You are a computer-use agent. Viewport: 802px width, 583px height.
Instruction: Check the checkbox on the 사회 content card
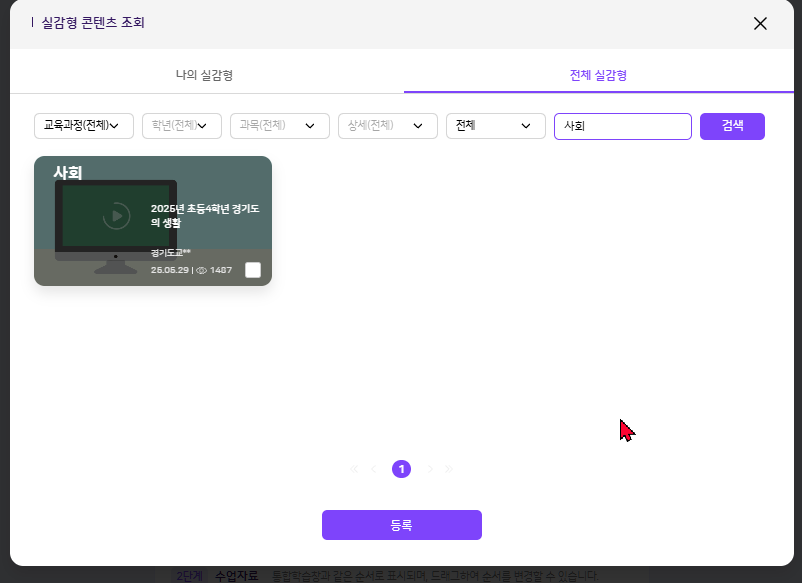(253, 270)
